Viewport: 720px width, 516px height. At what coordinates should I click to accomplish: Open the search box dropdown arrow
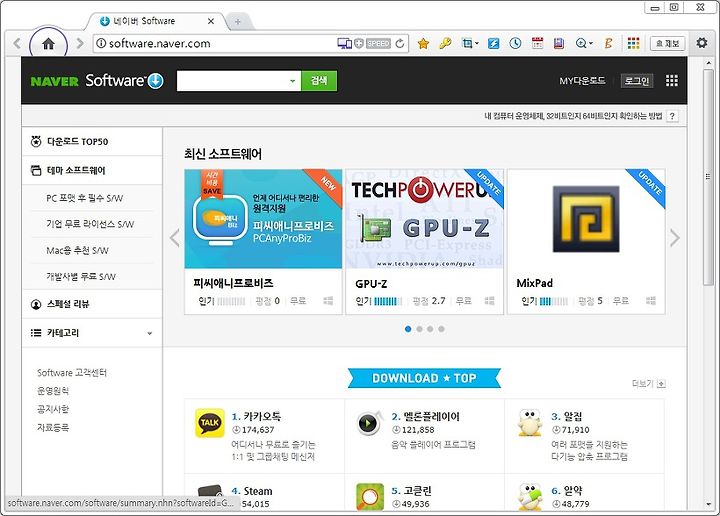point(292,81)
